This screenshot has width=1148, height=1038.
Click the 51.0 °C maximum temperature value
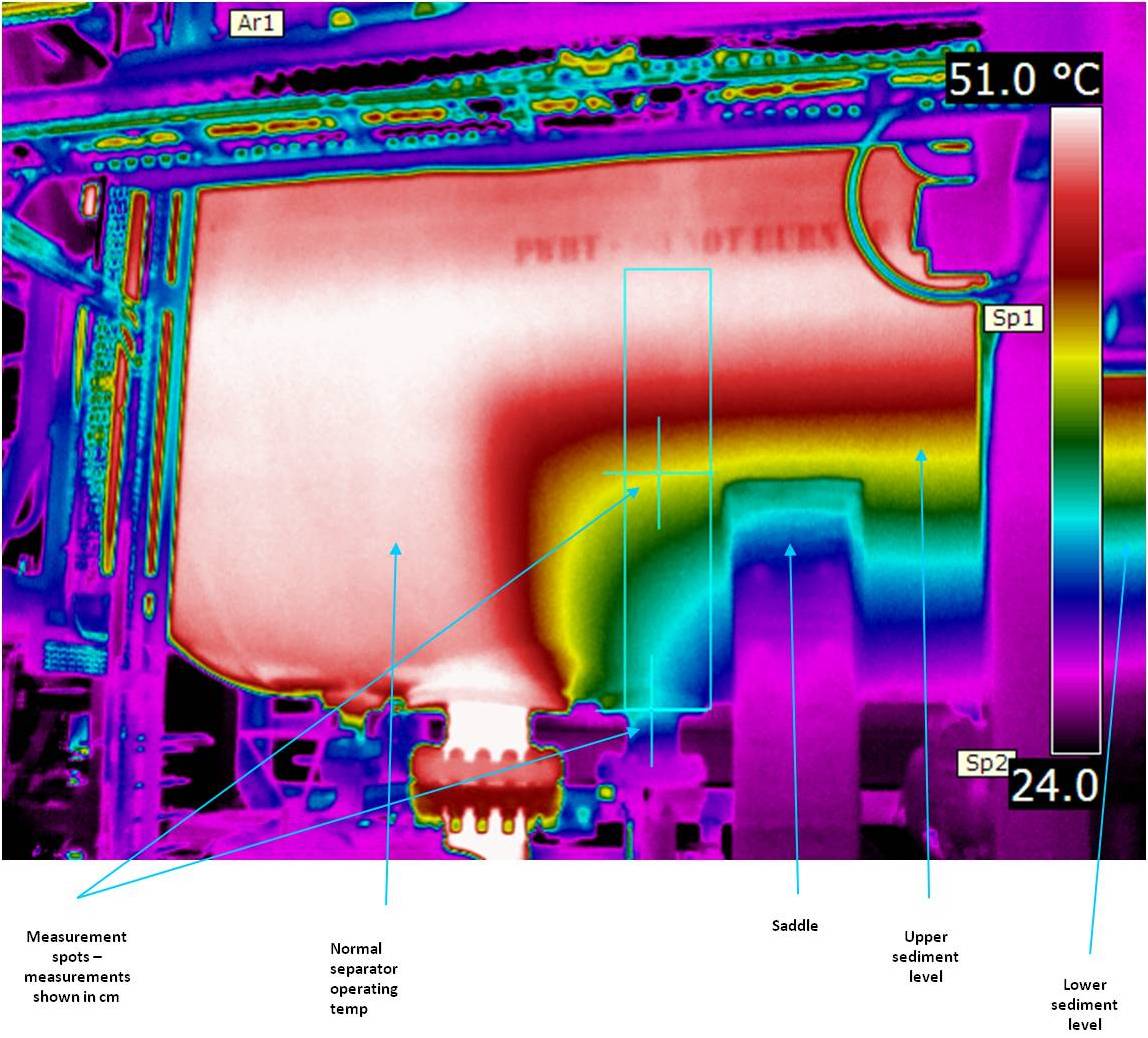(x=1025, y=78)
